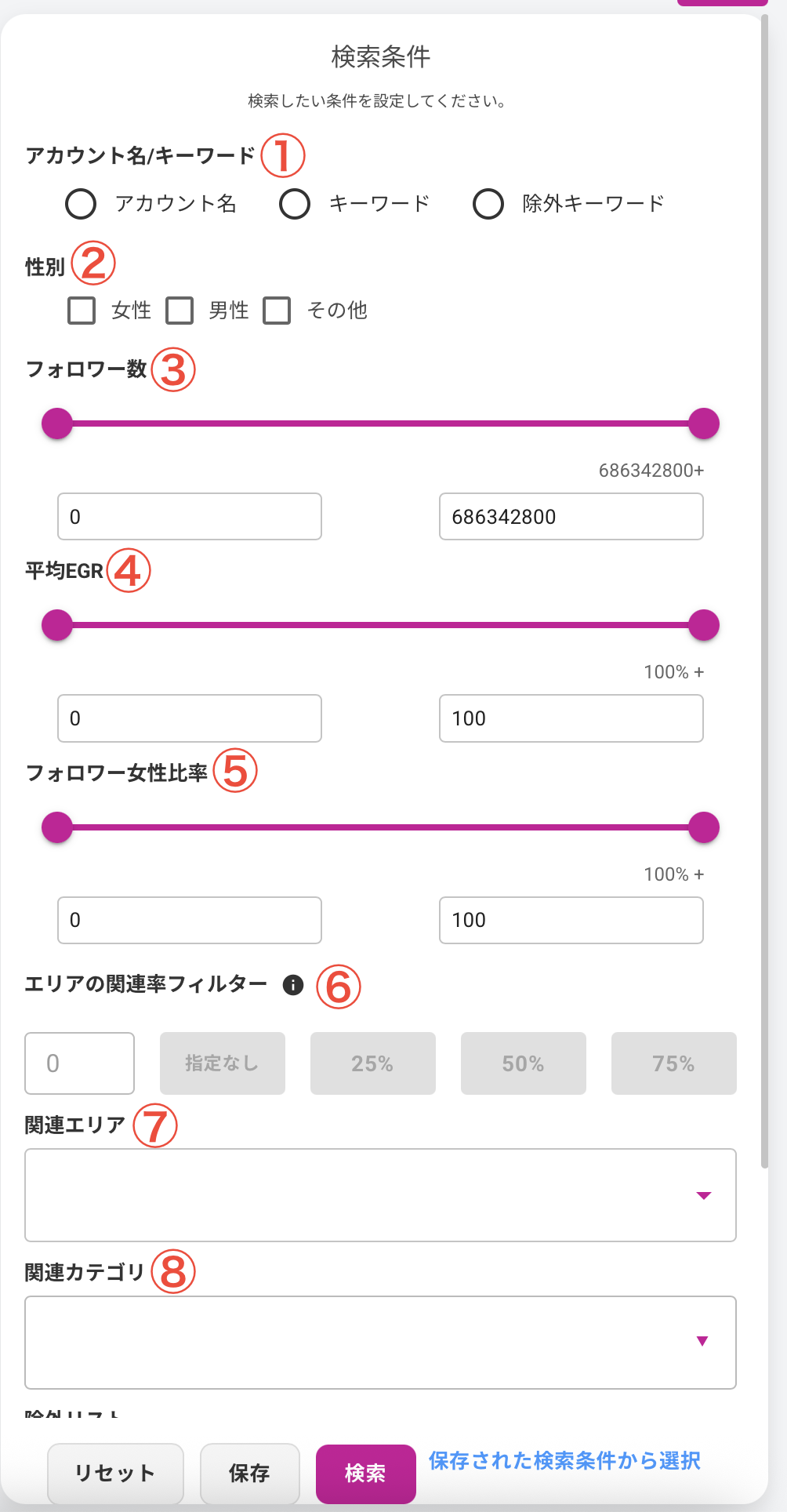
Task: Click the フォロワー数 slider left handle
Action: pos(57,423)
